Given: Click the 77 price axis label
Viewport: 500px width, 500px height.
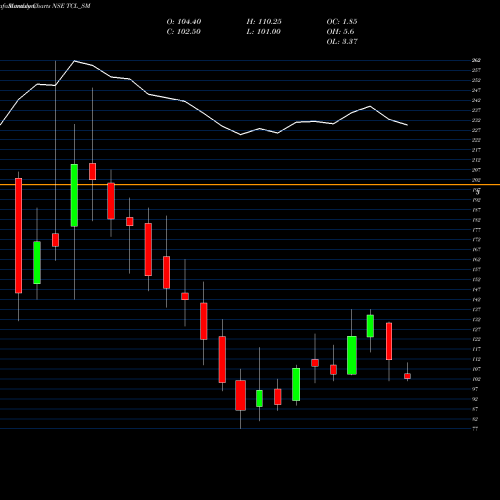Looking at the screenshot, I should tap(475, 429).
